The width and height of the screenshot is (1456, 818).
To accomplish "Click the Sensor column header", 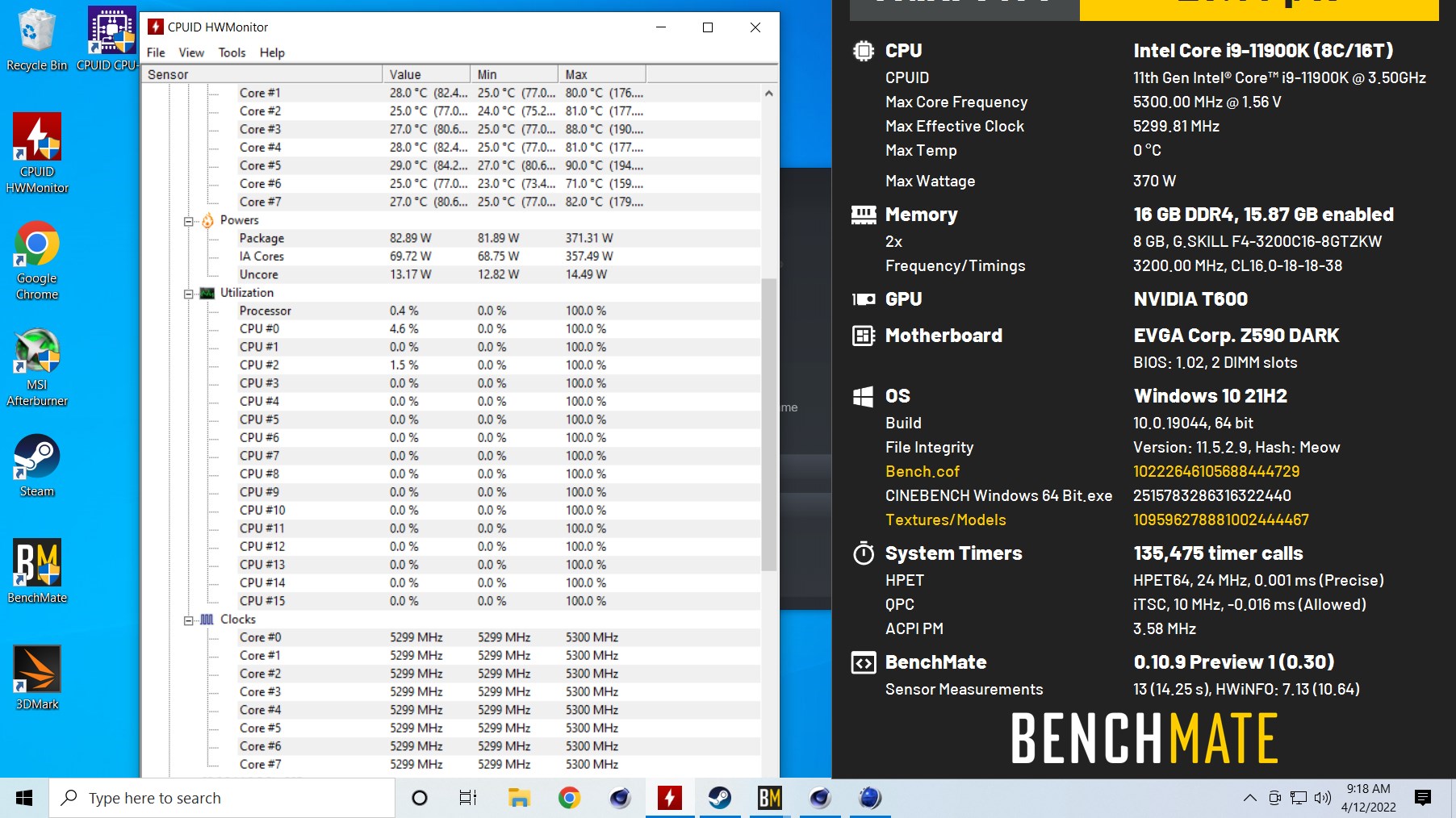I will point(261,74).
